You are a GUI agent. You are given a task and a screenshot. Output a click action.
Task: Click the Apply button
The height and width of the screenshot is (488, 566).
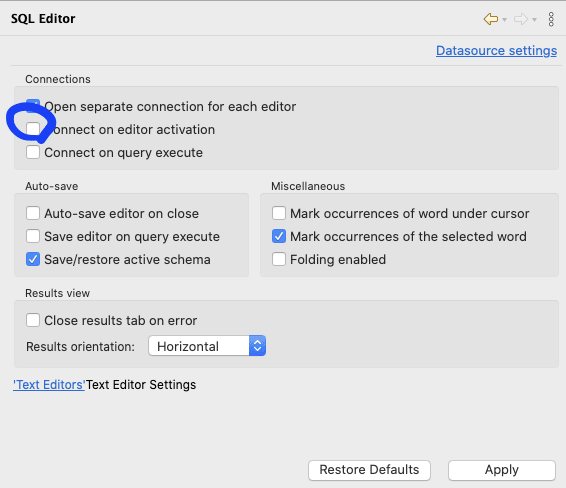pyautogui.click(x=502, y=470)
